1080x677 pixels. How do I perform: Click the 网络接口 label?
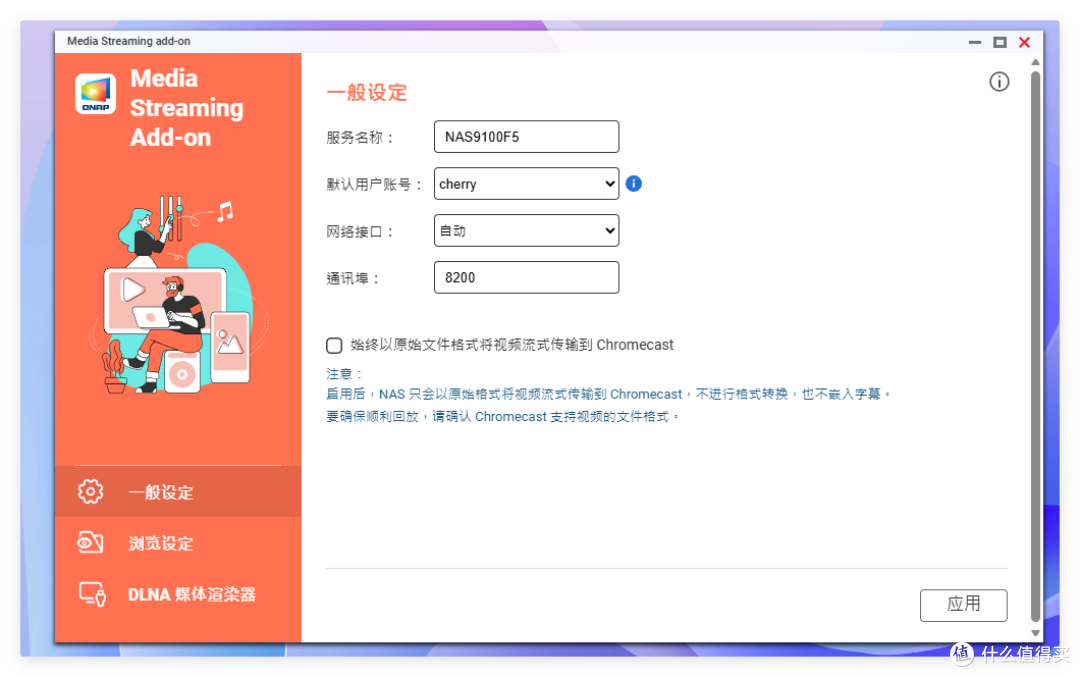click(x=359, y=231)
